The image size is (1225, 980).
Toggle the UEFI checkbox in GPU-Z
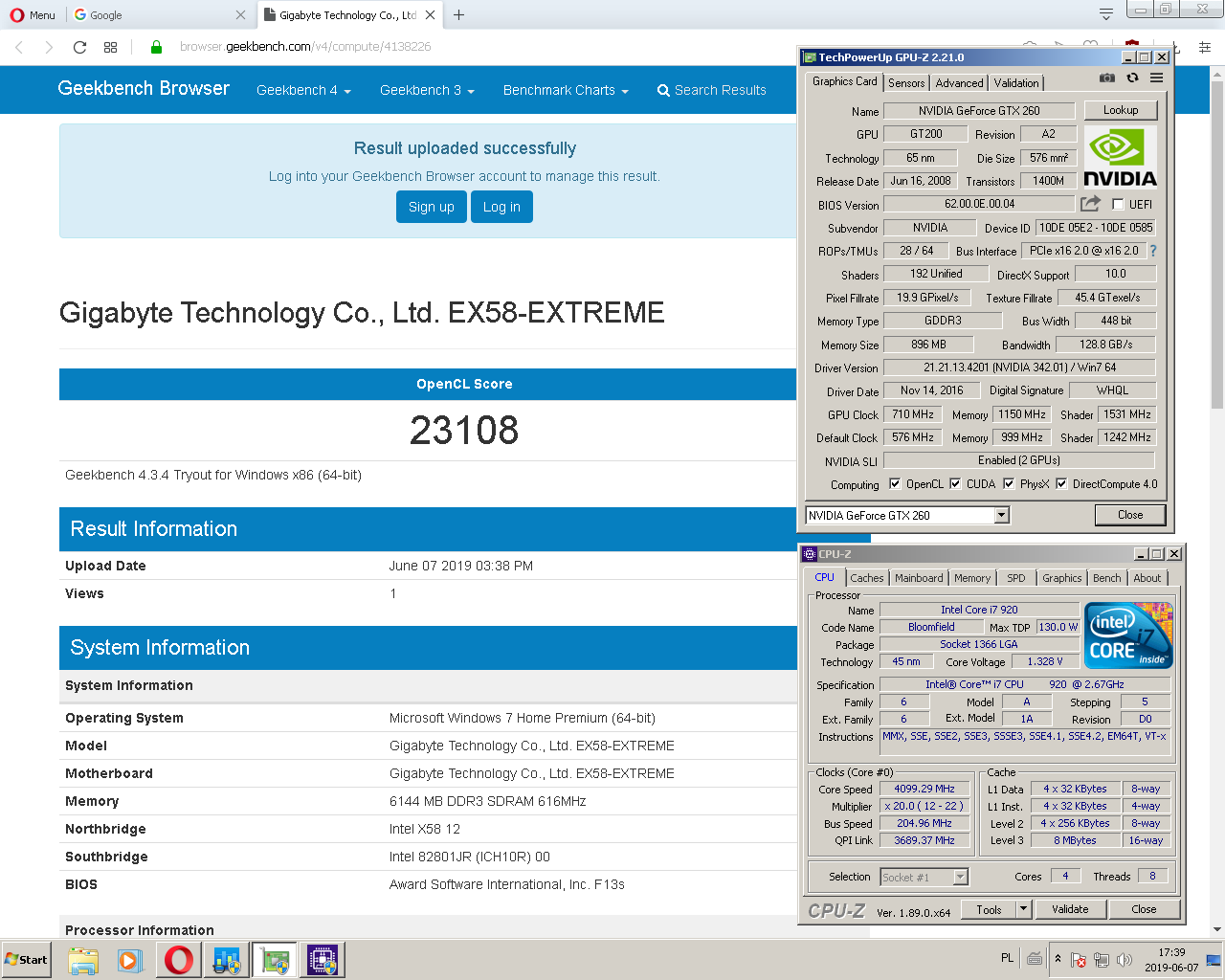[x=1118, y=204]
